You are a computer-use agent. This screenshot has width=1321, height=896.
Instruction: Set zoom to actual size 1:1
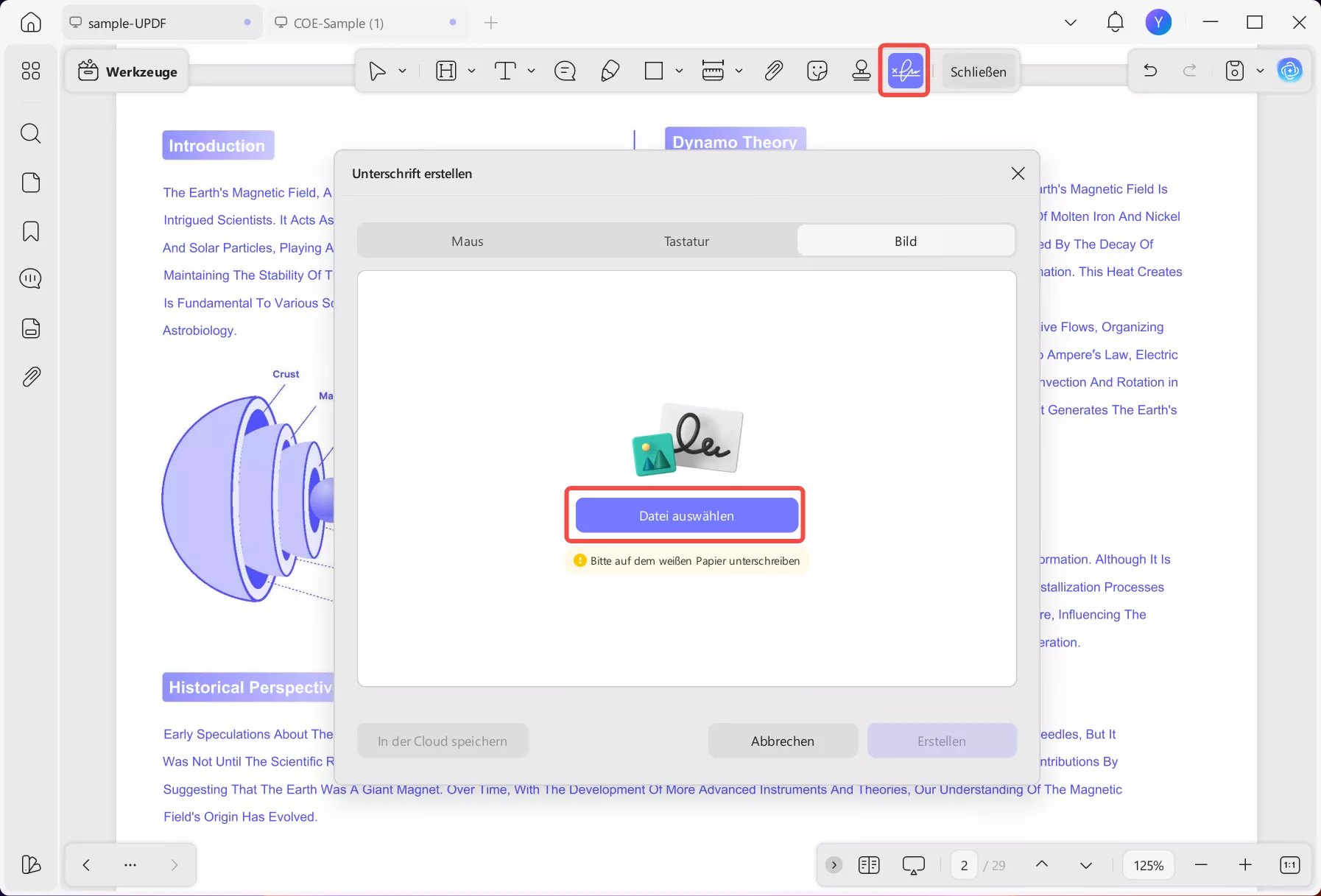click(x=1289, y=864)
